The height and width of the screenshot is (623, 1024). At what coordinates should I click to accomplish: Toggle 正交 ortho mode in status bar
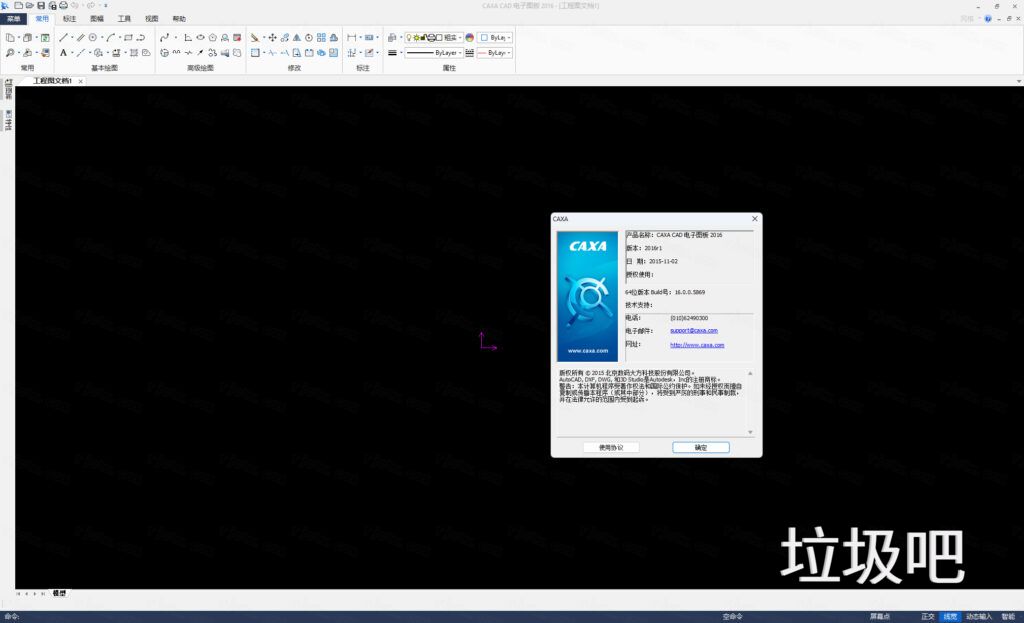point(927,617)
